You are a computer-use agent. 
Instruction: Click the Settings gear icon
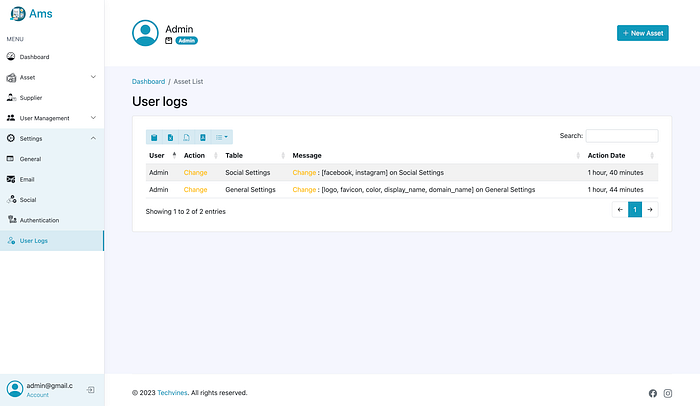click(x=11, y=138)
